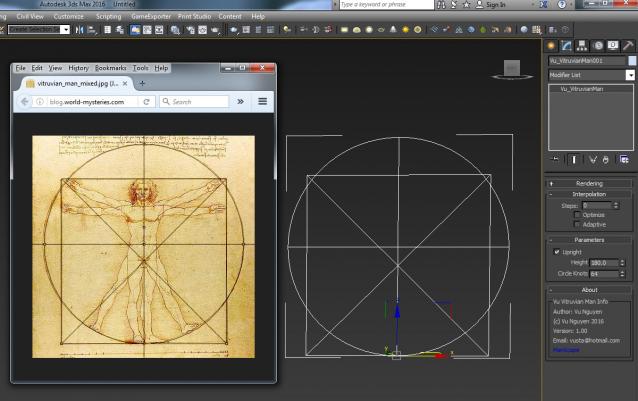Toggle the Upright checkbox
The image size is (638, 401).
557,252
